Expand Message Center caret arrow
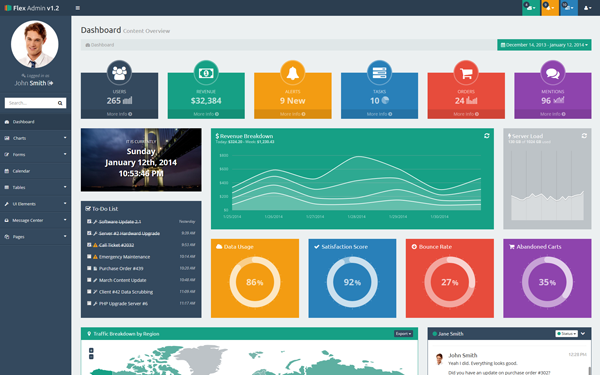Screen dimensions: 600x375 pyautogui.click(x=65, y=220)
